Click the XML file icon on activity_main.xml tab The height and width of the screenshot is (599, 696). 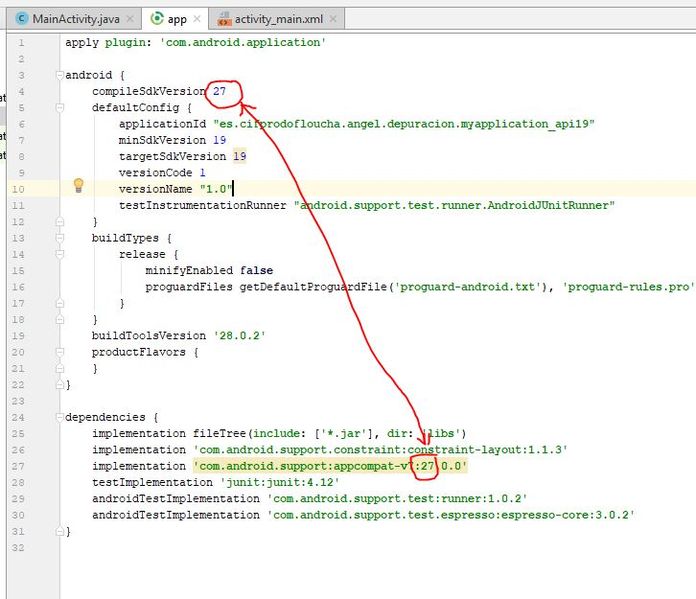[x=225, y=19]
